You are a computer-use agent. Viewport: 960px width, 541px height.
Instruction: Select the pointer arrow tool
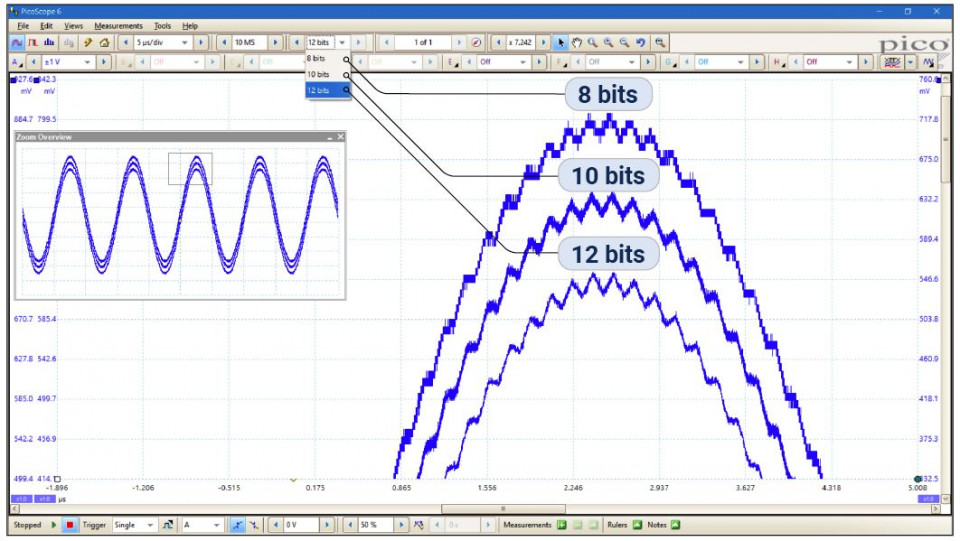click(x=561, y=43)
